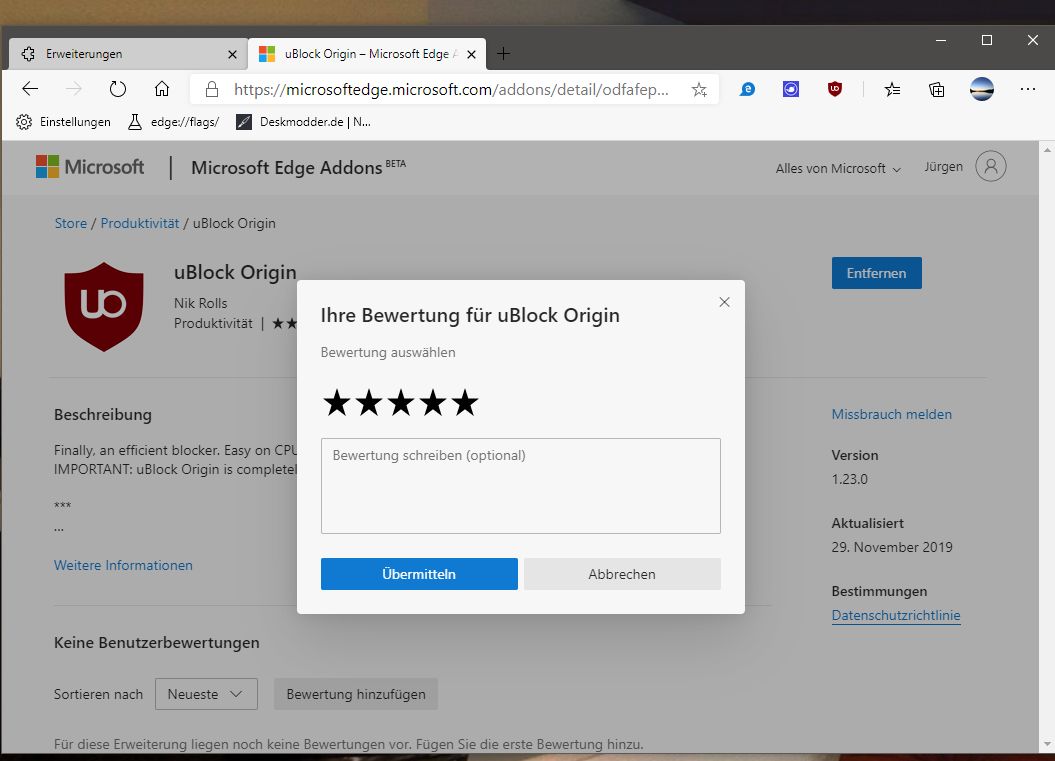The image size is (1055, 761).
Task: Click the Bewertung hinzufügen button
Action: coord(356,694)
